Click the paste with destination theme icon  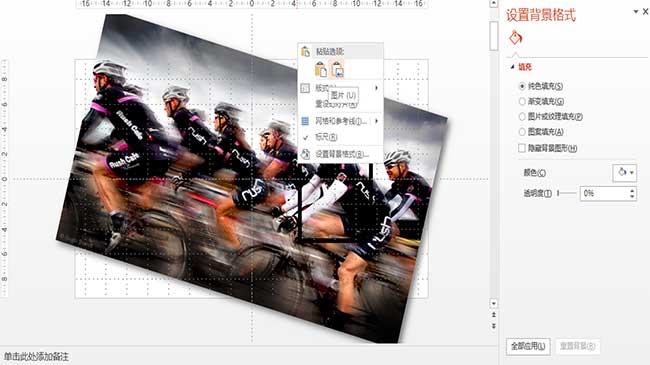(321, 69)
